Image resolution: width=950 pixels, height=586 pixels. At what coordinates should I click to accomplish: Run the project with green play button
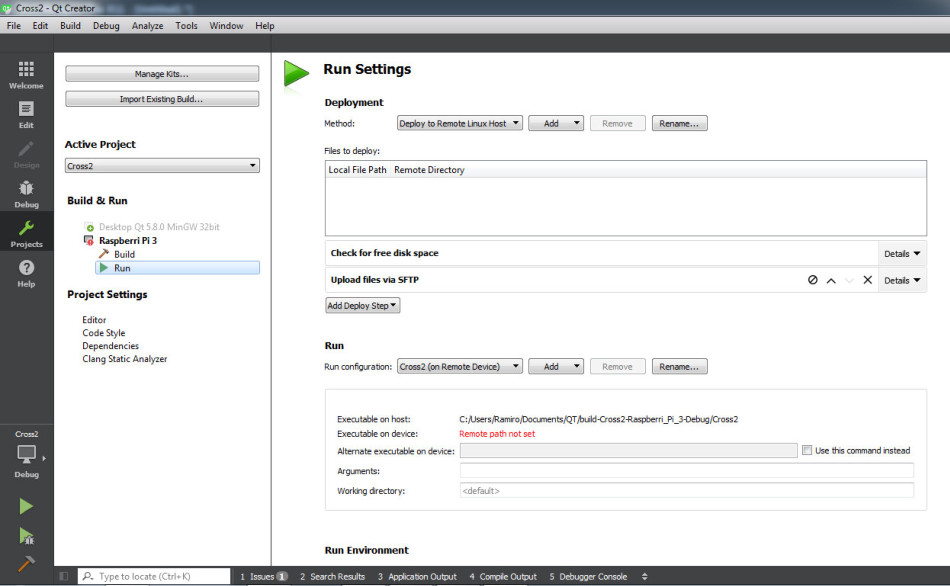tap(26, 506)
